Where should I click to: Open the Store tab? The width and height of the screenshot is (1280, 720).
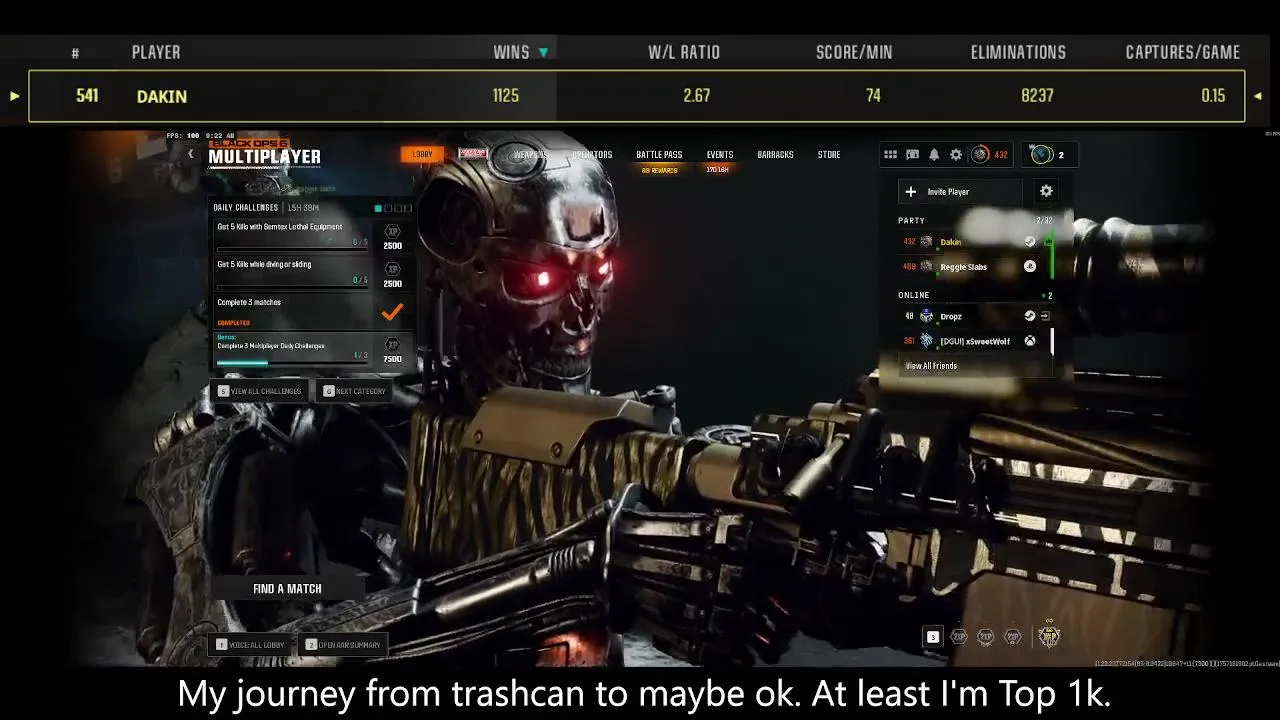coord(829,155)
